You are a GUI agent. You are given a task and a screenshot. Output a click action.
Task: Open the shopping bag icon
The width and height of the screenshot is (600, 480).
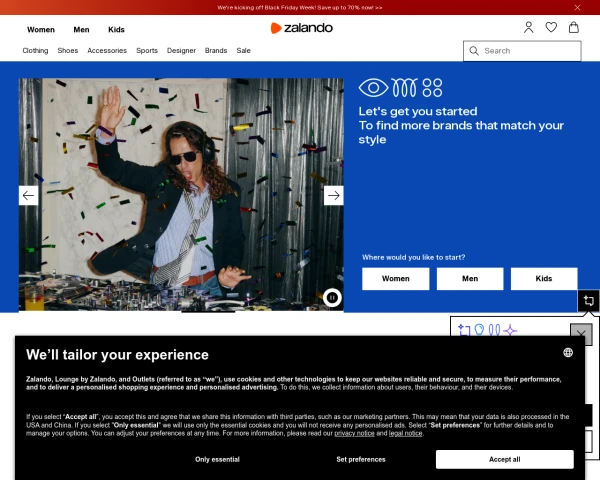[x=574, y=28]
